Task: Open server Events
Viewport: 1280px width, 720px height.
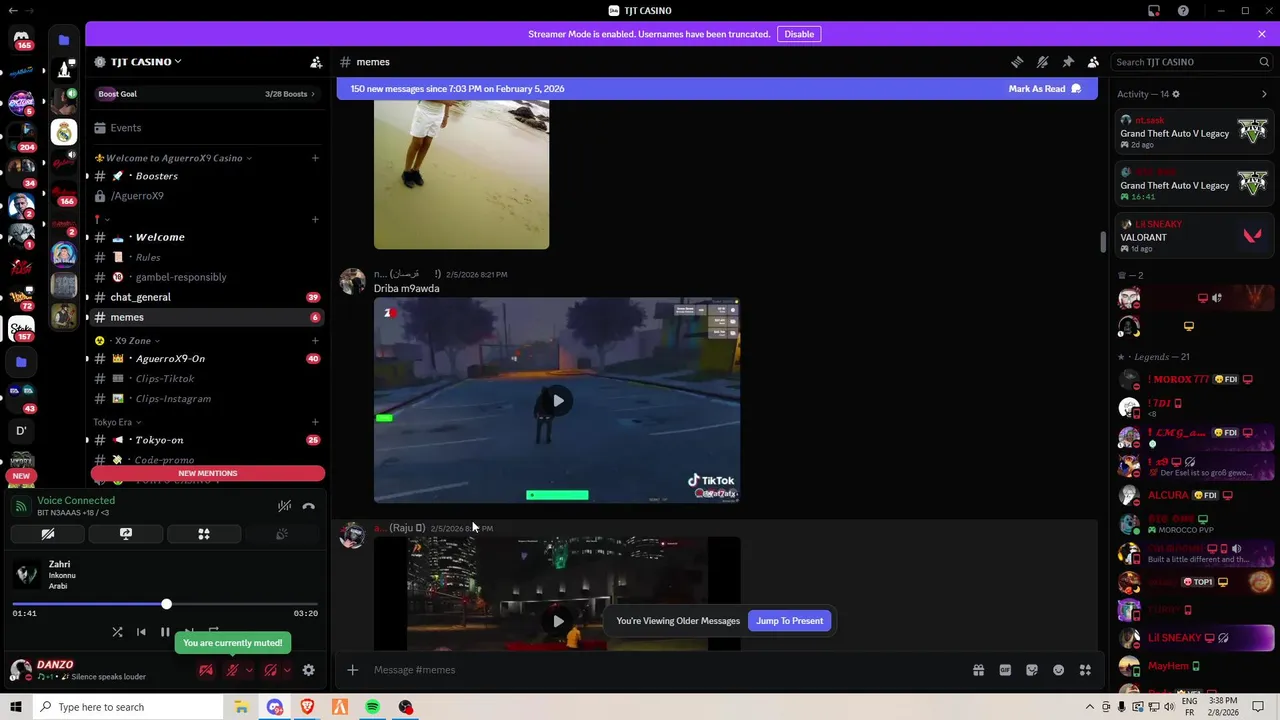Action: click(208, 128)
